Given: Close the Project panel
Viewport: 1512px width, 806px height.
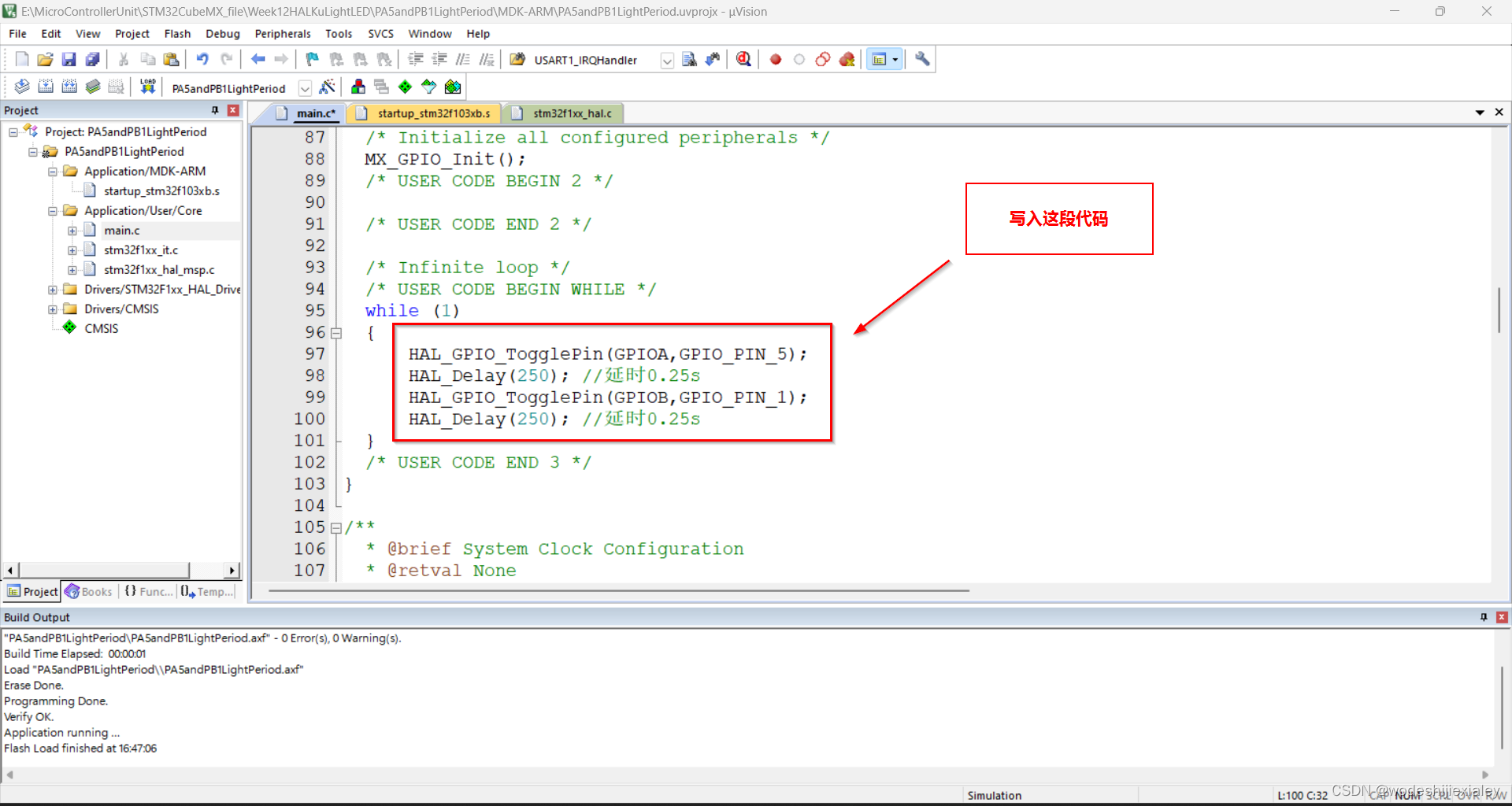Looking at the screenshot, I should click(233, 110).
